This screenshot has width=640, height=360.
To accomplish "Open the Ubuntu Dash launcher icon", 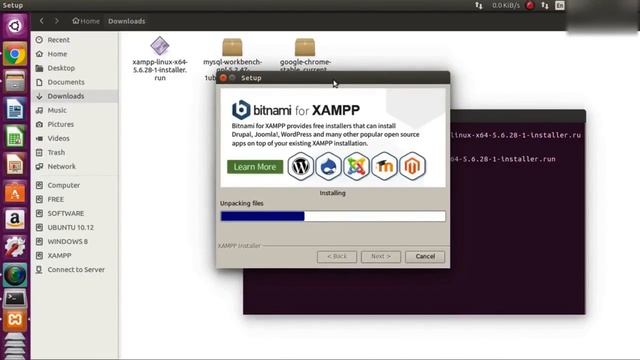I will coord(15,26).
